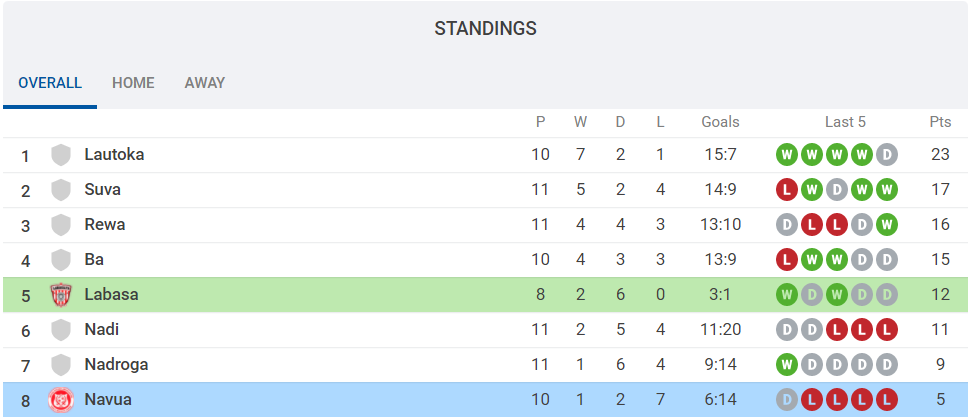This screenshot has height=420, width=970.
Task: Switch to the HOME standings tab
Action: 133,83
